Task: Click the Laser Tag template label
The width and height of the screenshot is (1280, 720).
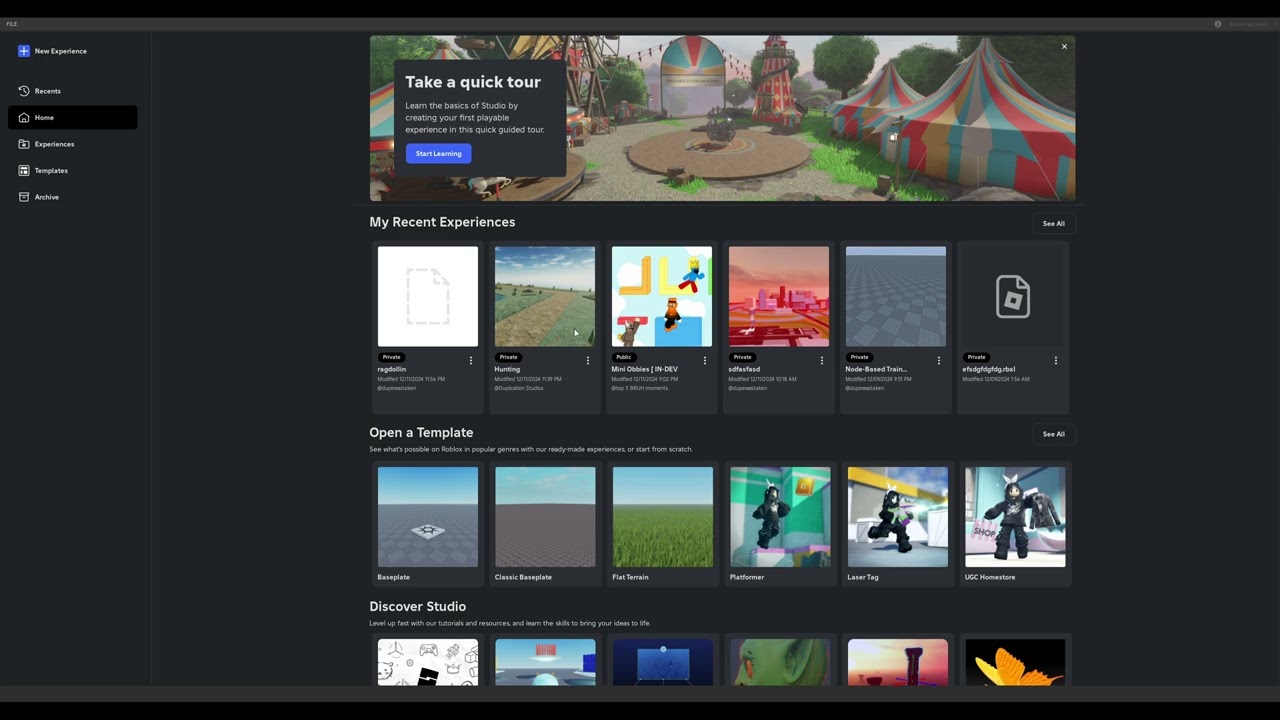Action: [863, 577]
